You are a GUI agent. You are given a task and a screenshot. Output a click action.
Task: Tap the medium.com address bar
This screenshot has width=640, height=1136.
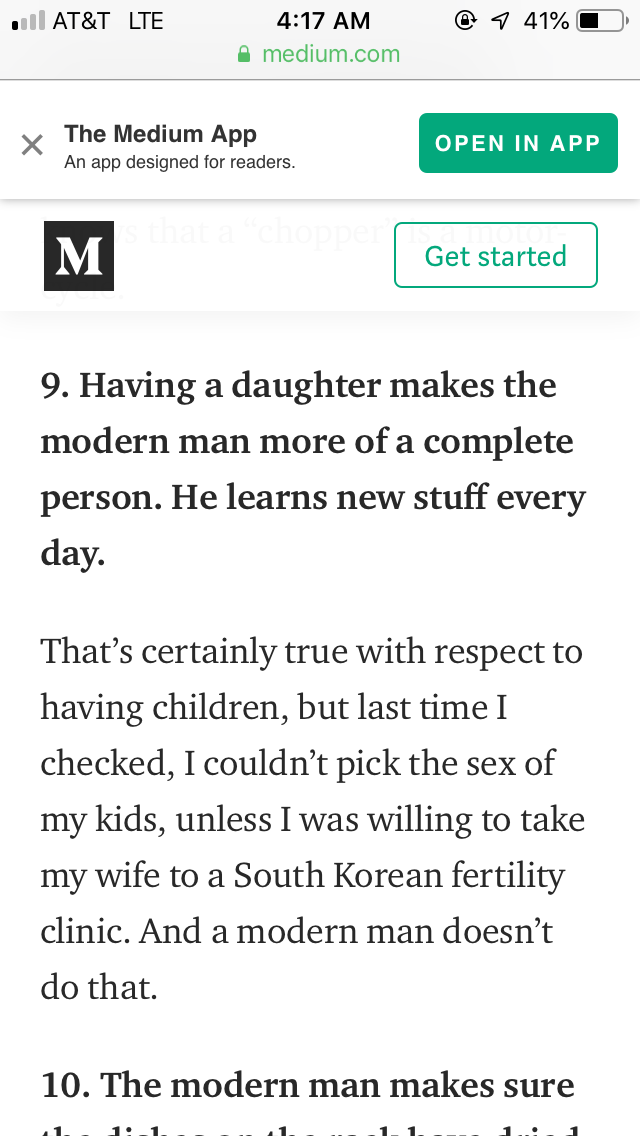click(x=320, y=54)
